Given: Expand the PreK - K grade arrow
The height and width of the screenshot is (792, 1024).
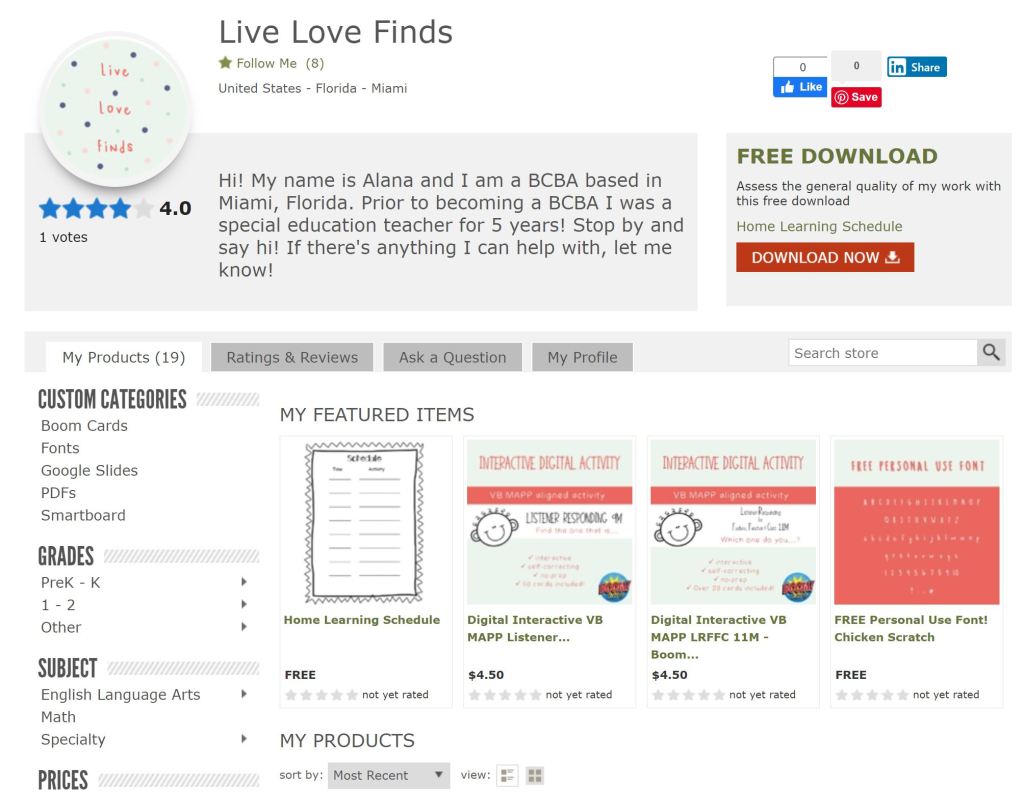Looking at the screenshot, I should point(244,582).
